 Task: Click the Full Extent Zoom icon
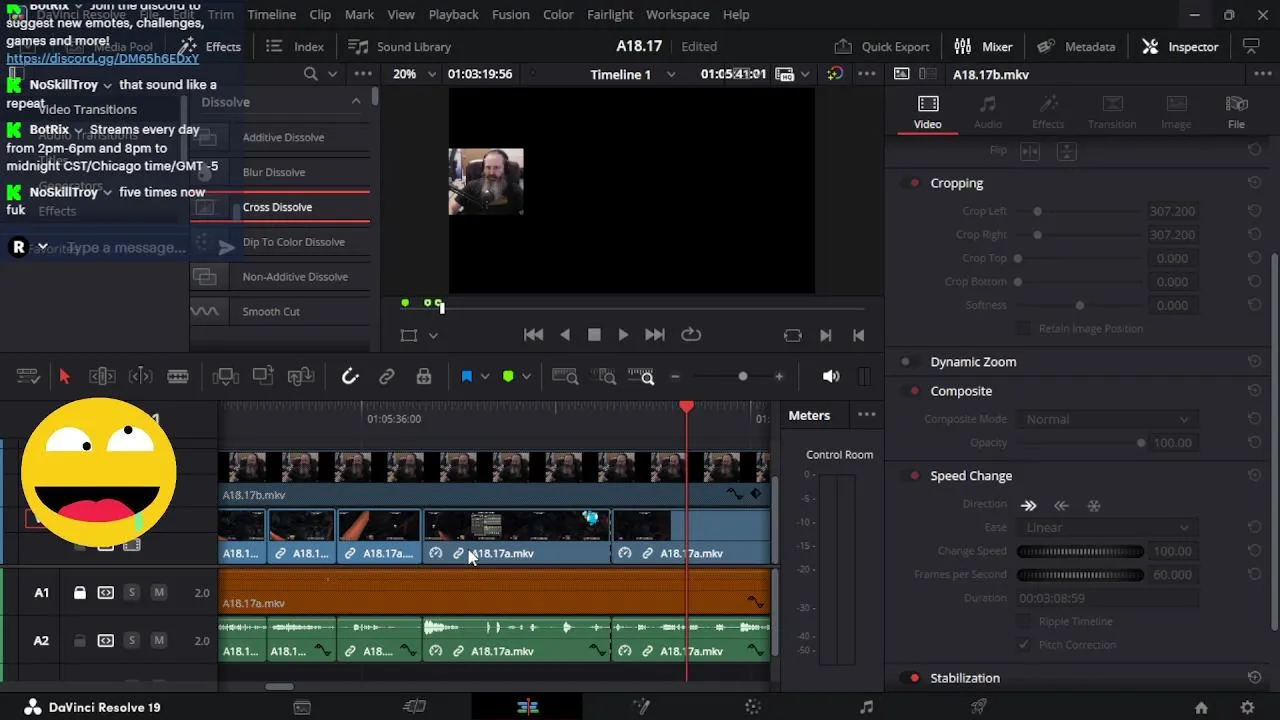[x=565, y=376]
